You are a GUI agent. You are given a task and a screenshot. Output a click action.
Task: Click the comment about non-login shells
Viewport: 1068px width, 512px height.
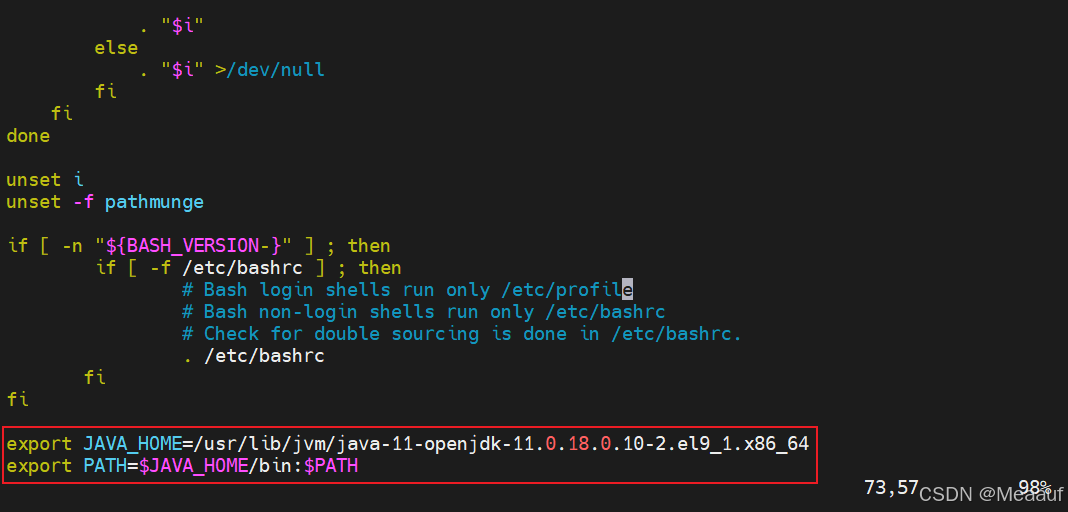[424, 312]
